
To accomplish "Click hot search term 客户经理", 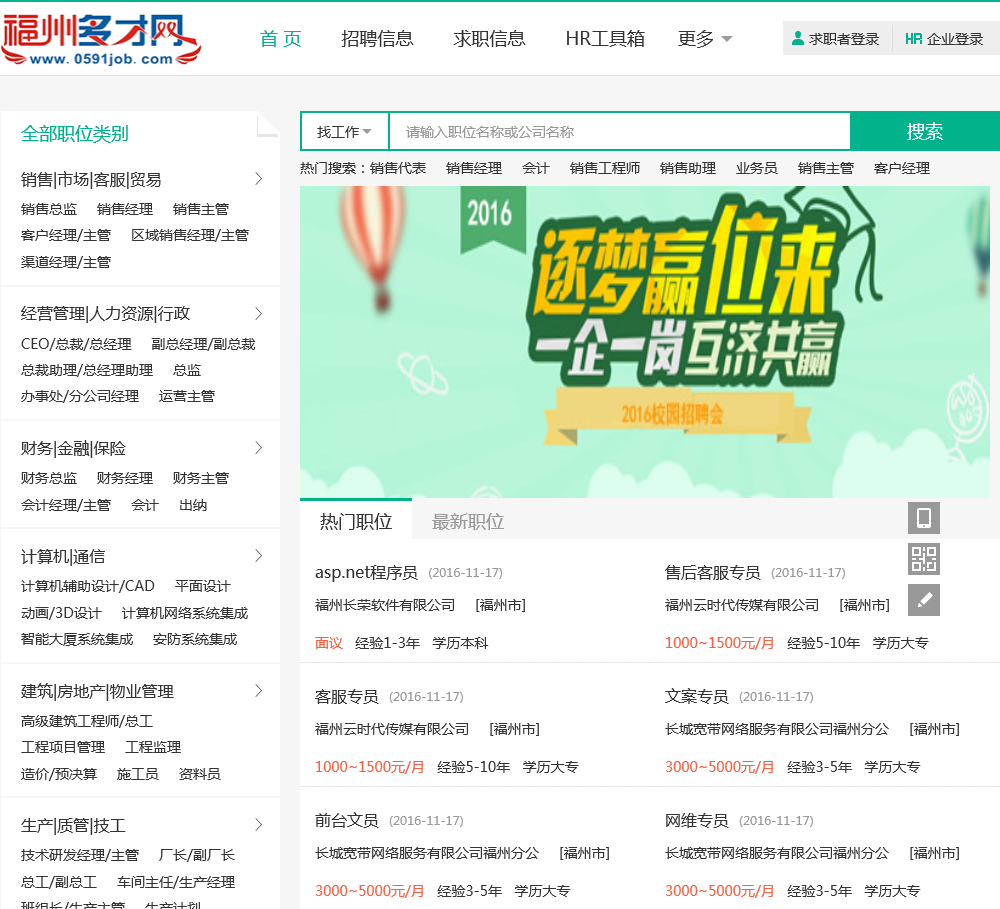I will tap(902, 168).
